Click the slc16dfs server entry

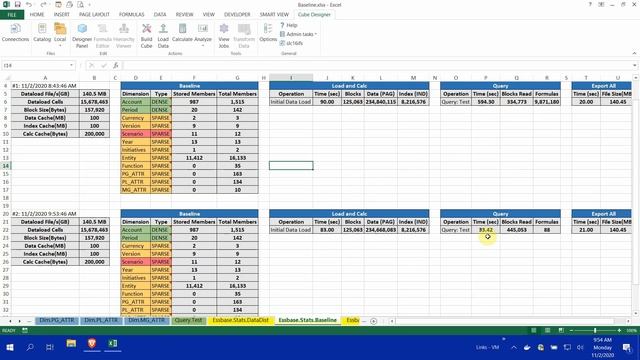[x=291, y=43]
